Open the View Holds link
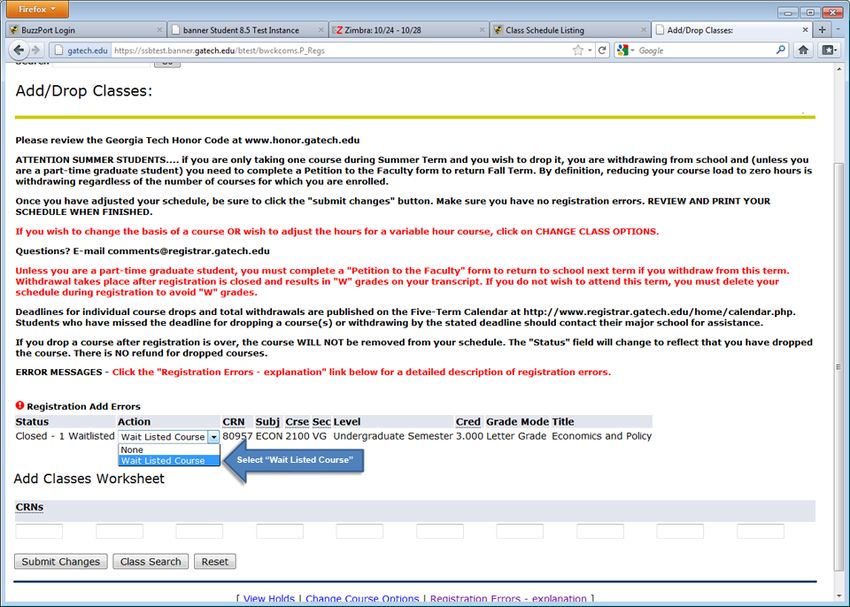This screenshot has height=607, width=850. pos(268,599)
